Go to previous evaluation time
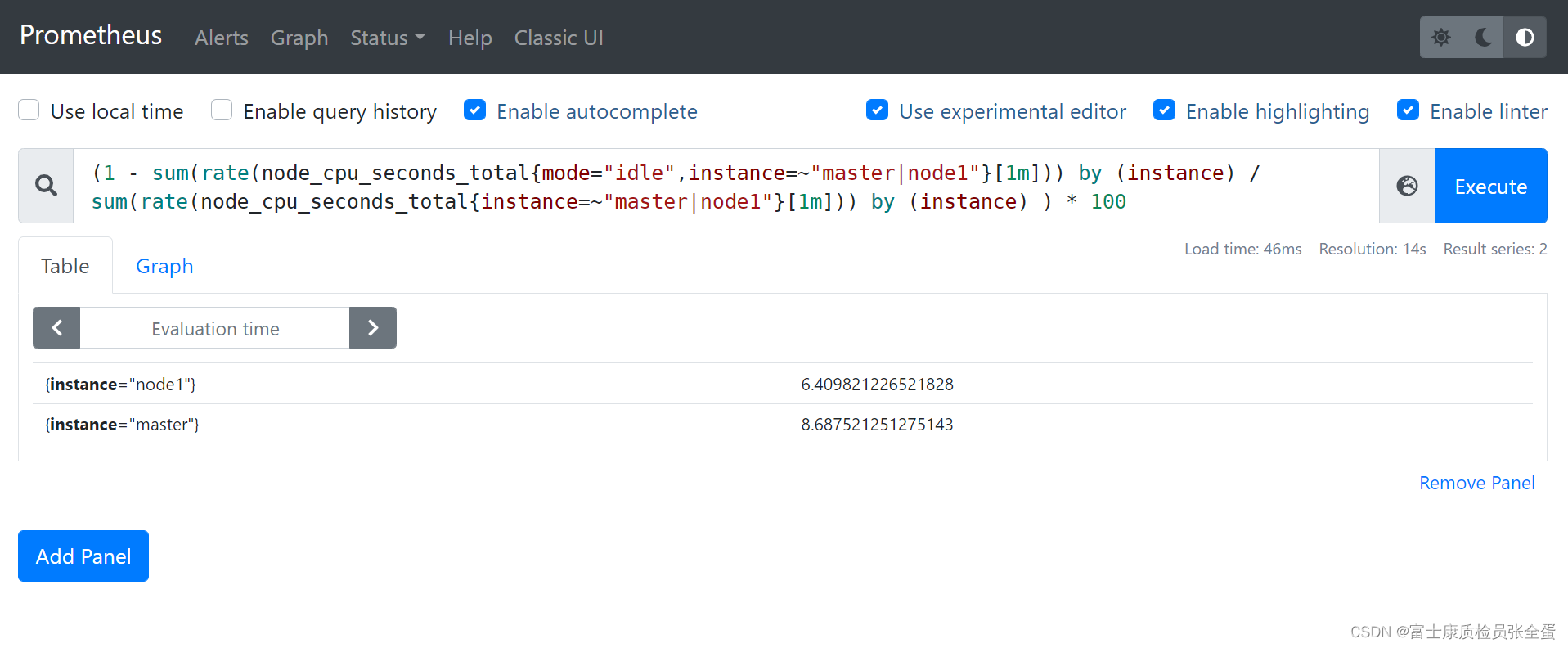This screenshot has width=1568, height=648. point(56,328)
